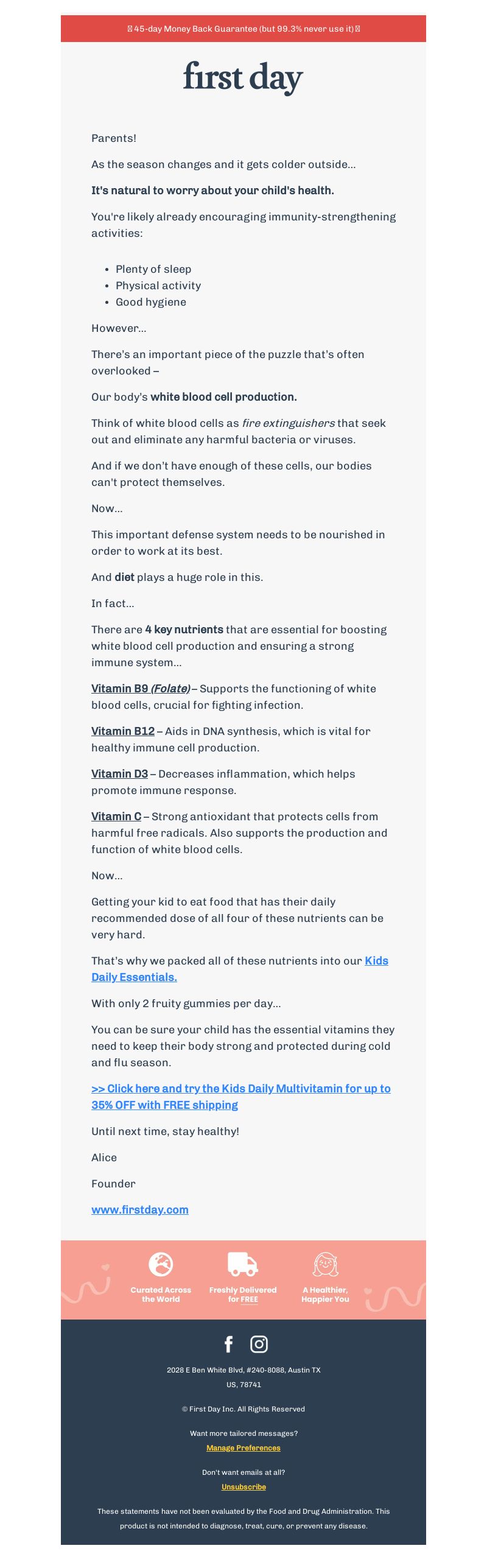The image size is (487, 1568).
Task: Click the Freshly Delivered for FREE label
Action: [x=243, y=1295]
